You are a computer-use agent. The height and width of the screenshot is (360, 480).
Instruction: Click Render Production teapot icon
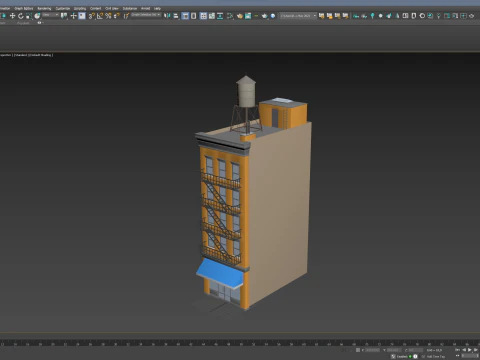[x=265, y=16]
